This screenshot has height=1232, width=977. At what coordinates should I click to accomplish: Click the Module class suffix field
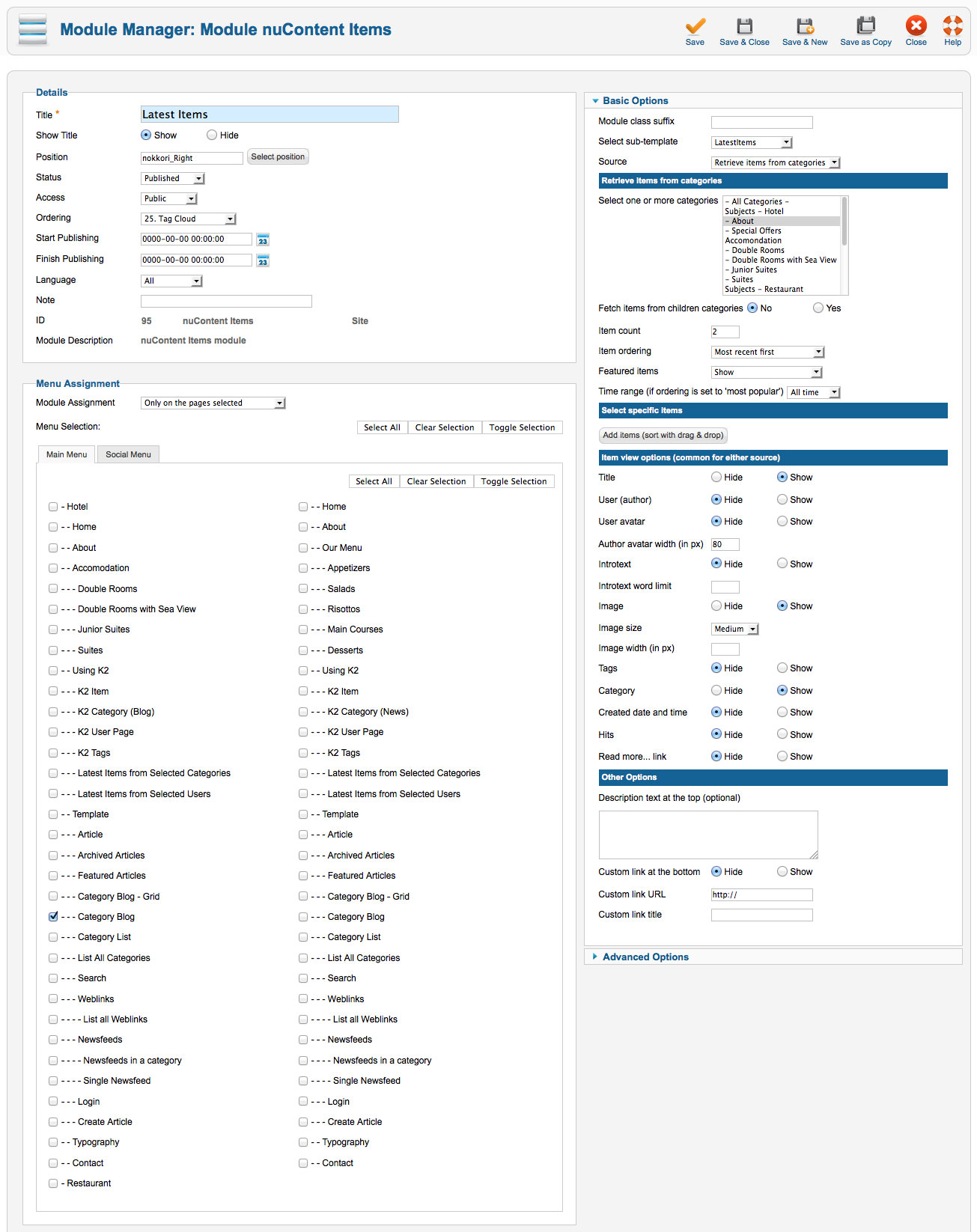point(761,122)
